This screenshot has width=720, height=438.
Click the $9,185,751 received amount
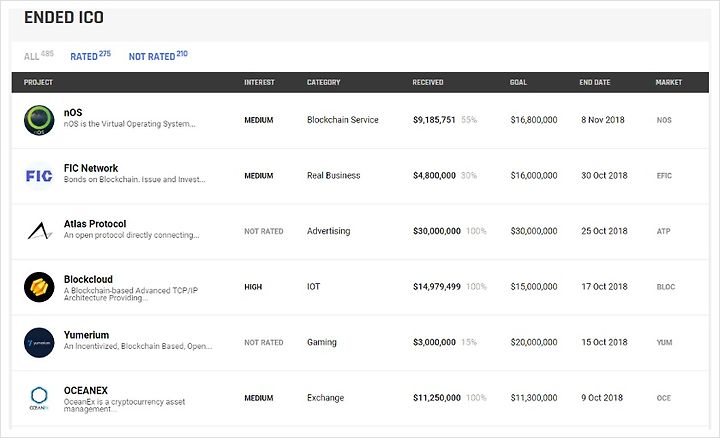pyautogui.click(x=434, y=120)
